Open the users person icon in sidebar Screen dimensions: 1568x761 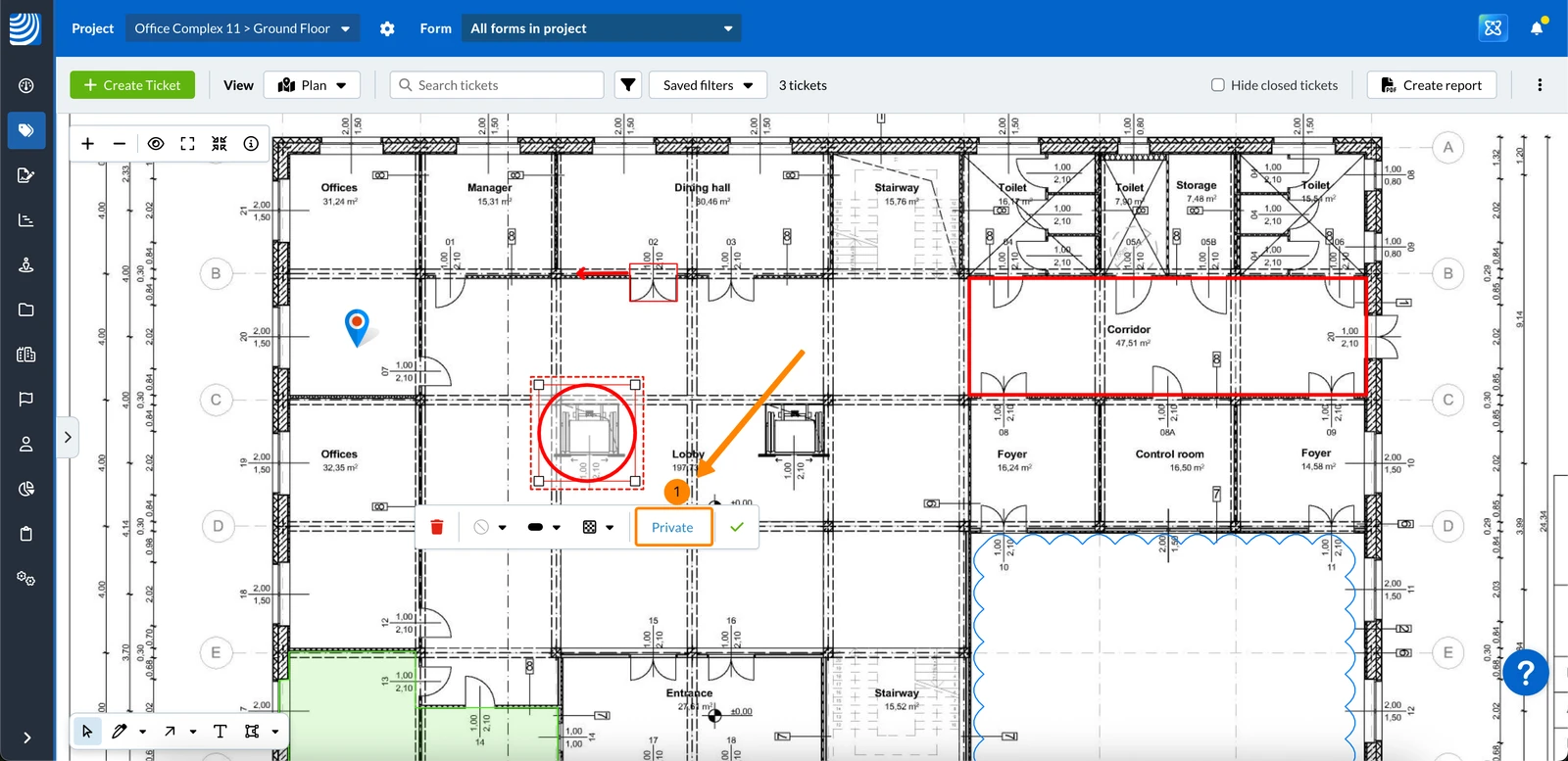tap(26, 444)
